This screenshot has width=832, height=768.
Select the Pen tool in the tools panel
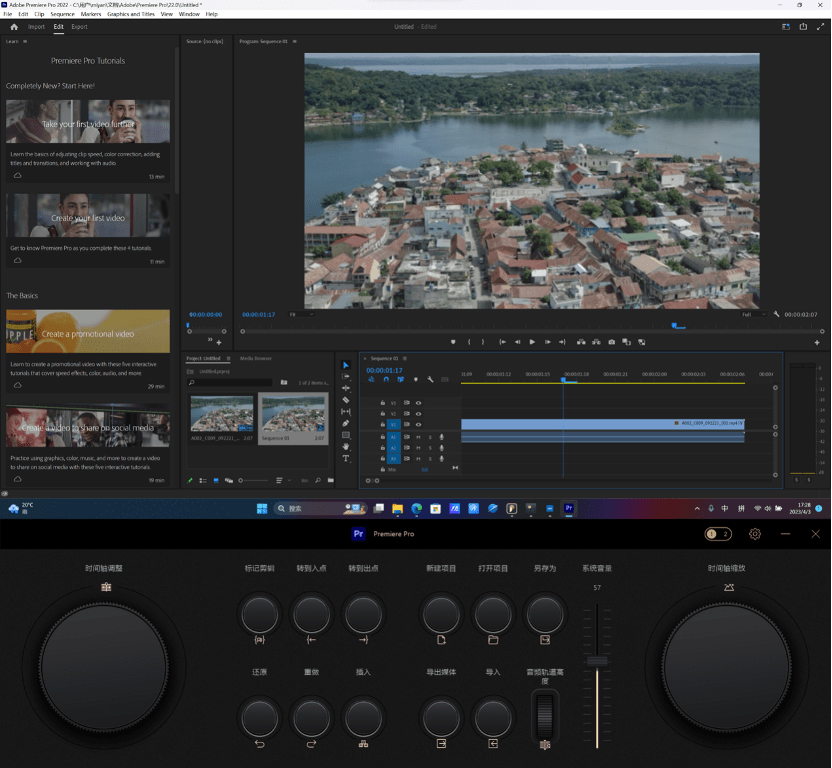[x=346, y=423]
